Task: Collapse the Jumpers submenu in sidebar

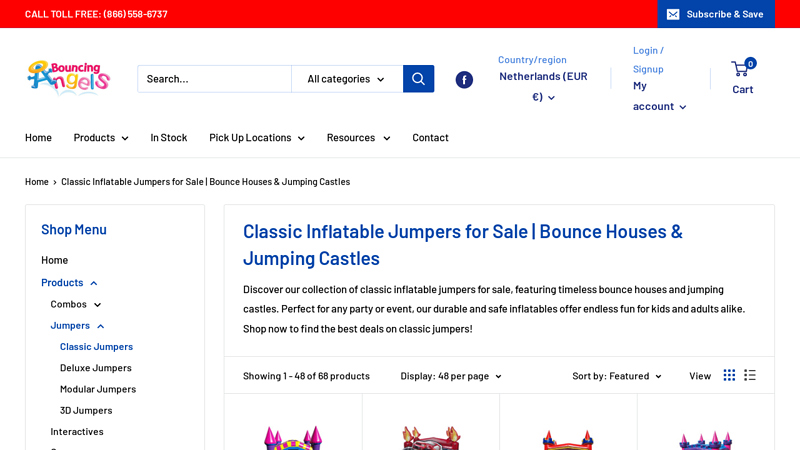Action: (77, 326)
